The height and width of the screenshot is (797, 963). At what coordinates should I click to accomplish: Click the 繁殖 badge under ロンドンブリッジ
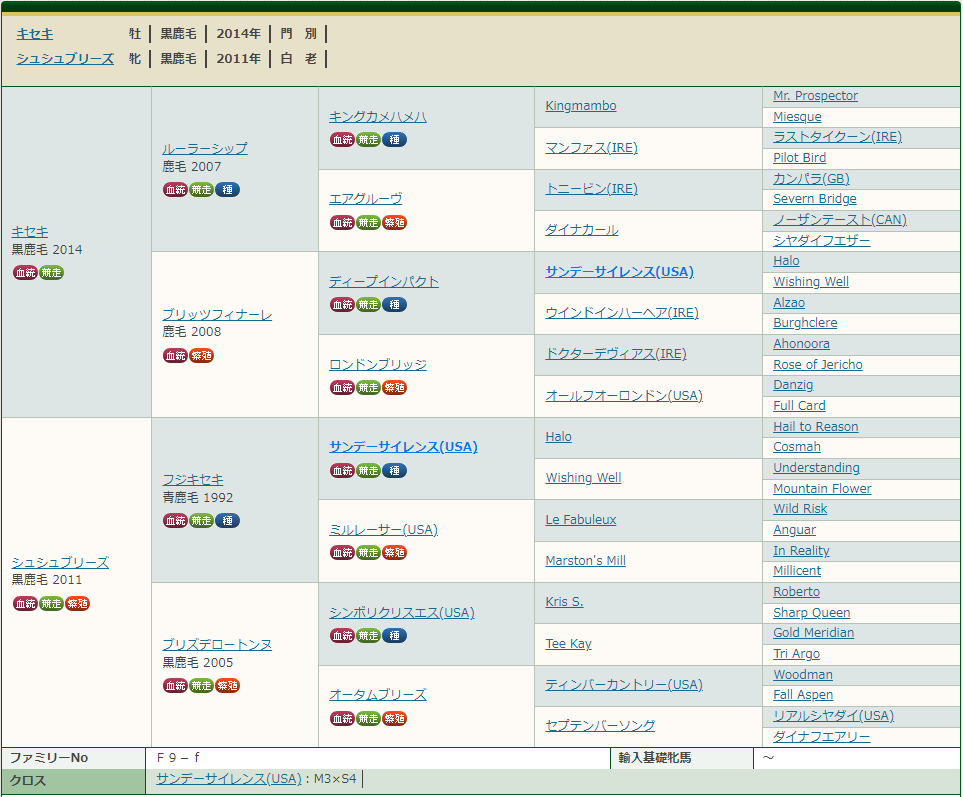[x=394, y=388]
